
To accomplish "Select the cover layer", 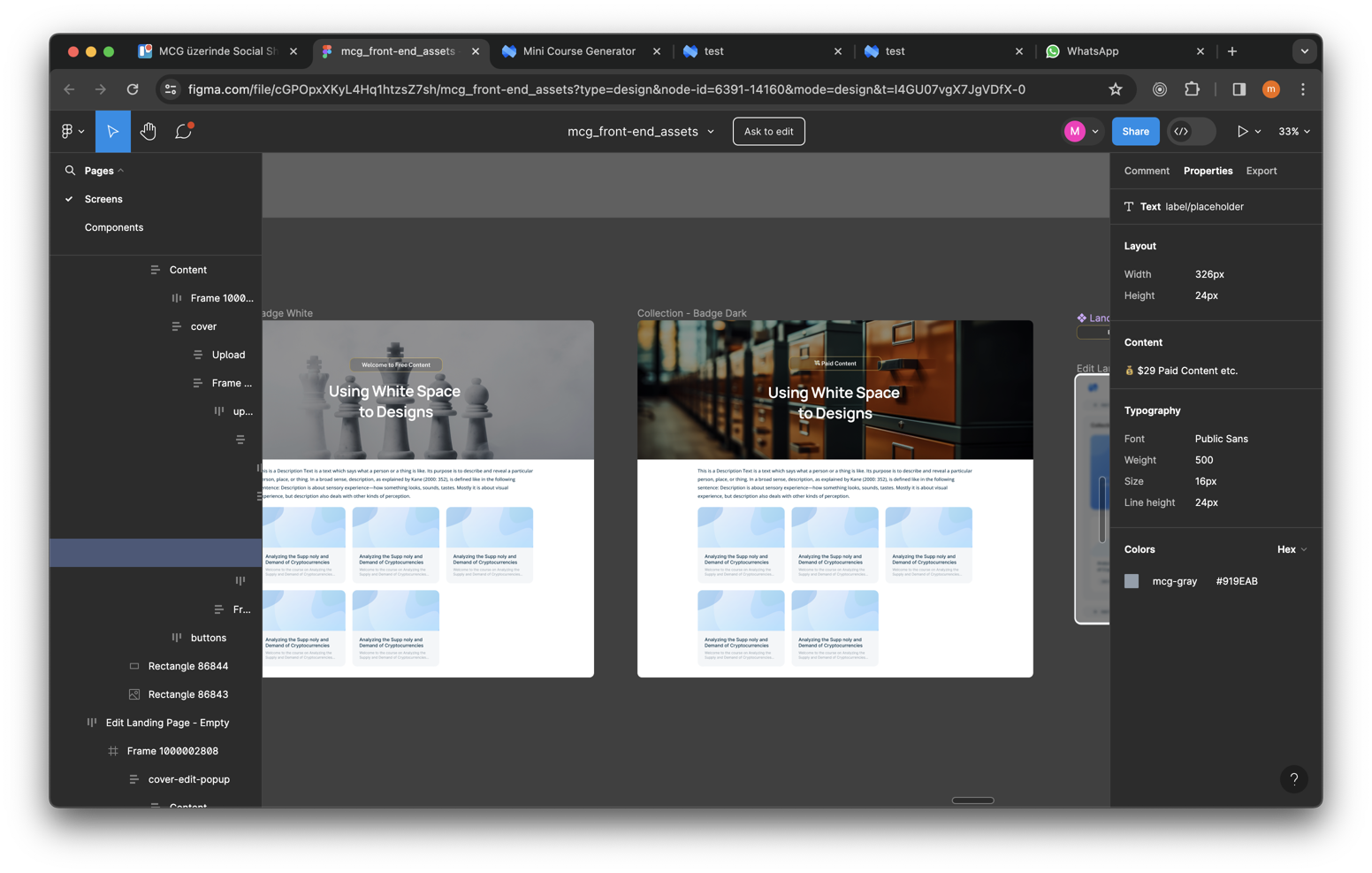I will click(203, 326).
